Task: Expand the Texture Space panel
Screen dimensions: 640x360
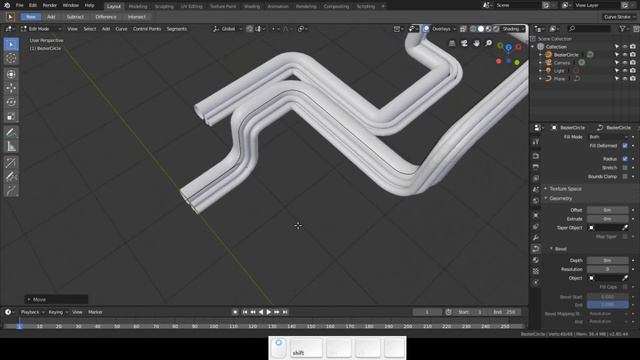Action: coord(565,189)
